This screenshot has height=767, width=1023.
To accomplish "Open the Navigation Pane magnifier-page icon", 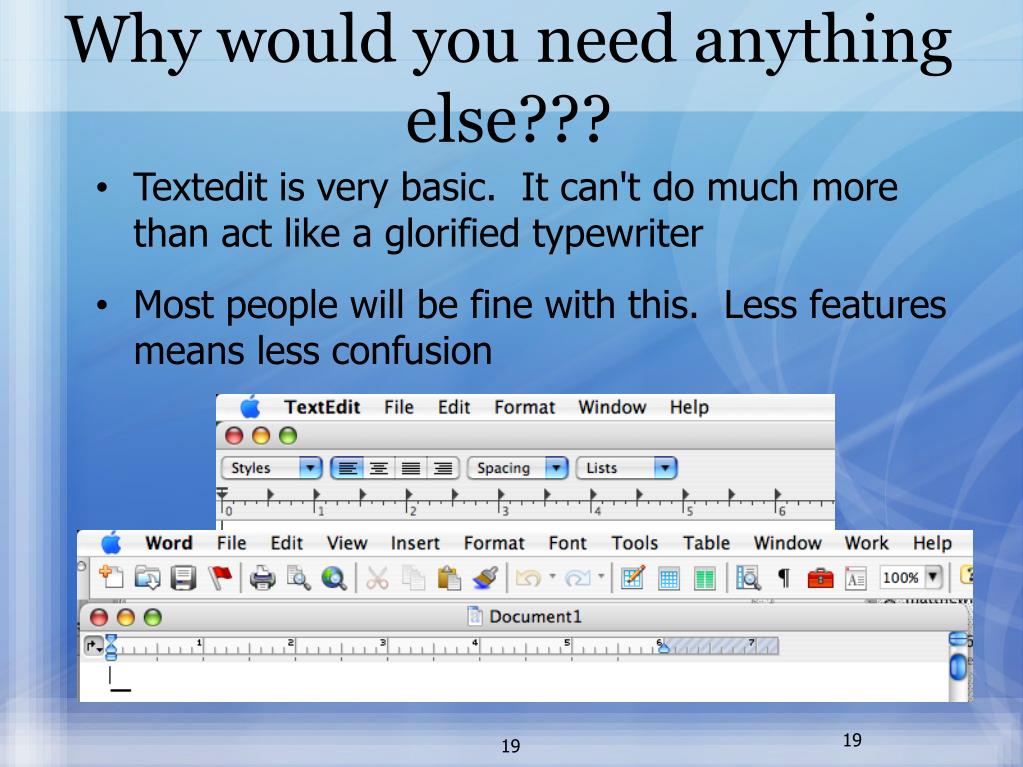I will [x=748, y=578].
